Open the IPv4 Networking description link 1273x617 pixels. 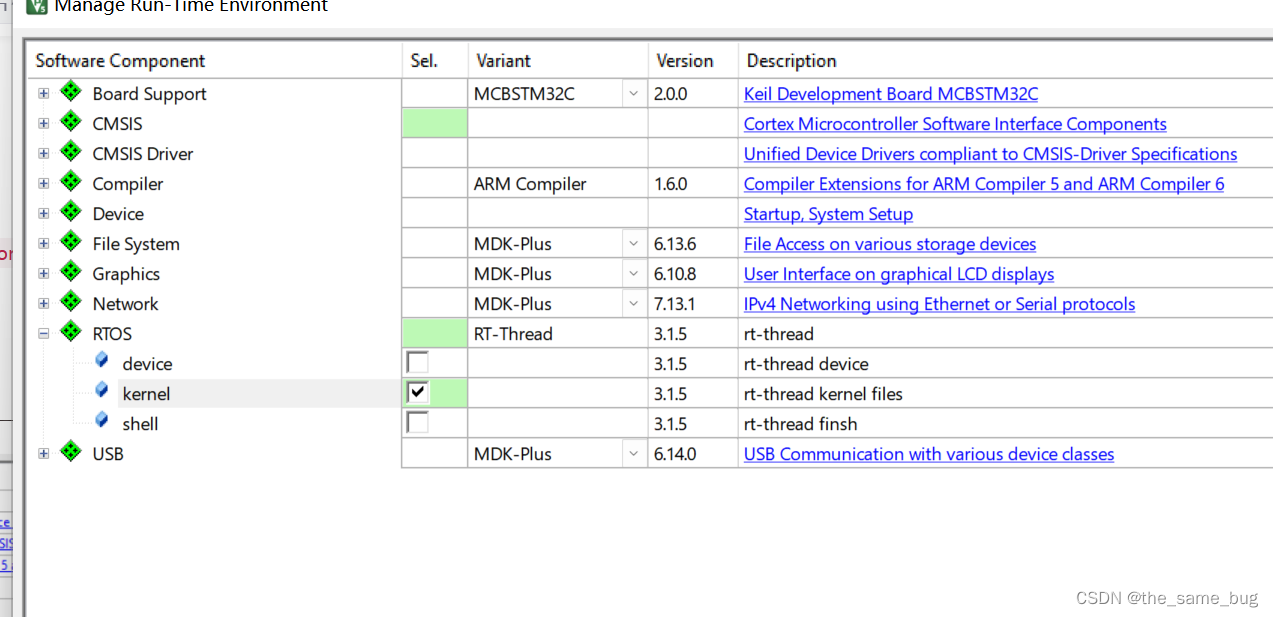pos(940,304)
